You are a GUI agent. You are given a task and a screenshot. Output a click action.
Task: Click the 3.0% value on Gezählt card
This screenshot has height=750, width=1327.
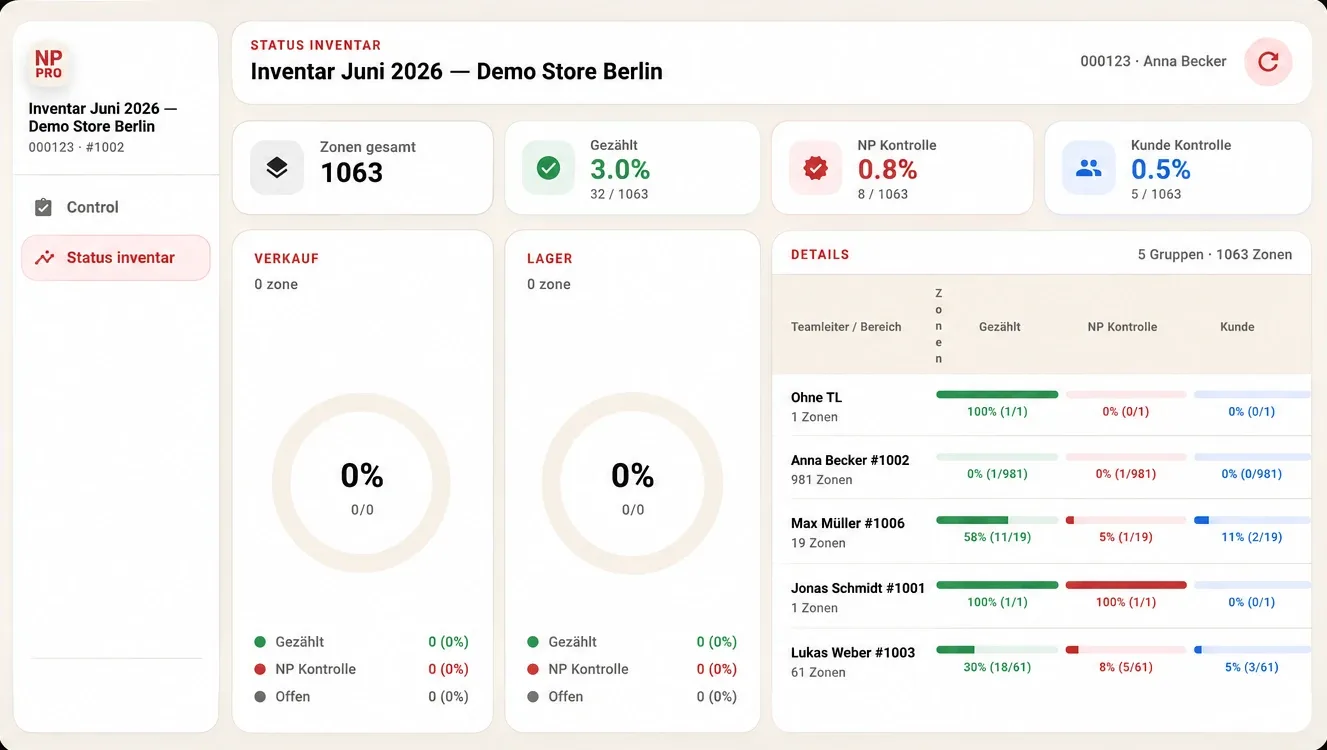pyautogui.click(x=620, y=170)
